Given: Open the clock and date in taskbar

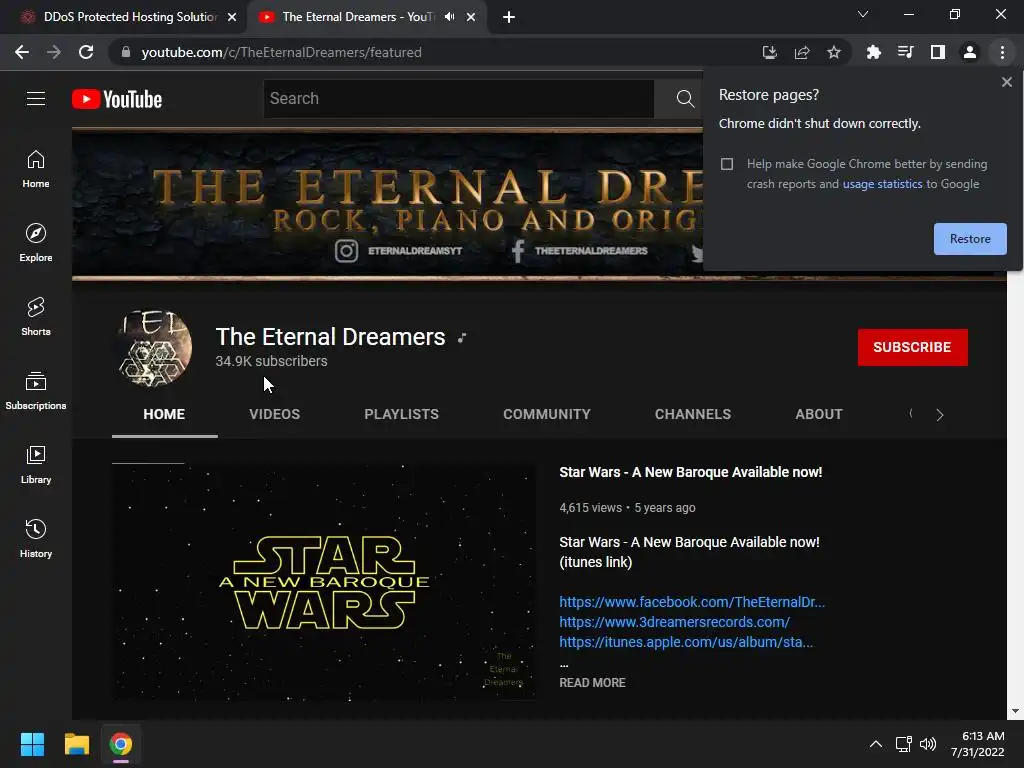Looking at the screenshot, I should click(978, 744).
